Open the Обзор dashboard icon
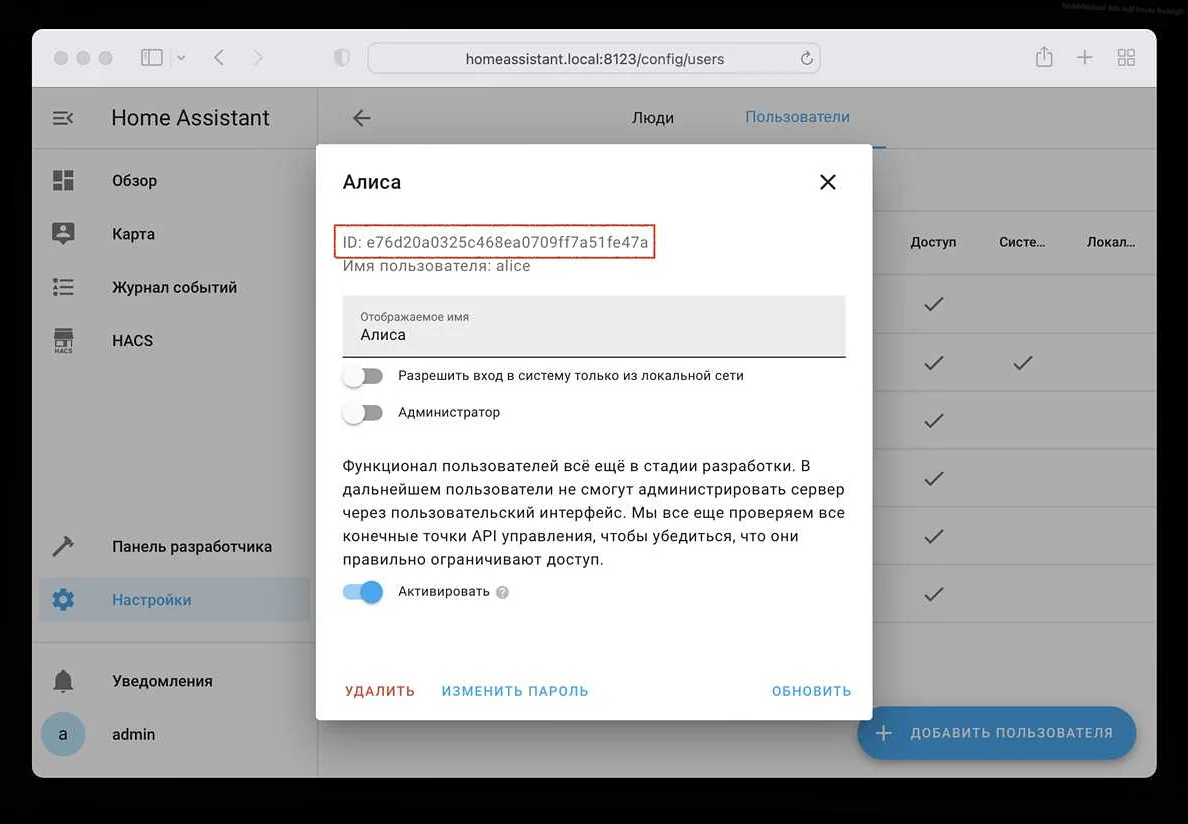The image size is (1188, 824). [x=64, y=180]
